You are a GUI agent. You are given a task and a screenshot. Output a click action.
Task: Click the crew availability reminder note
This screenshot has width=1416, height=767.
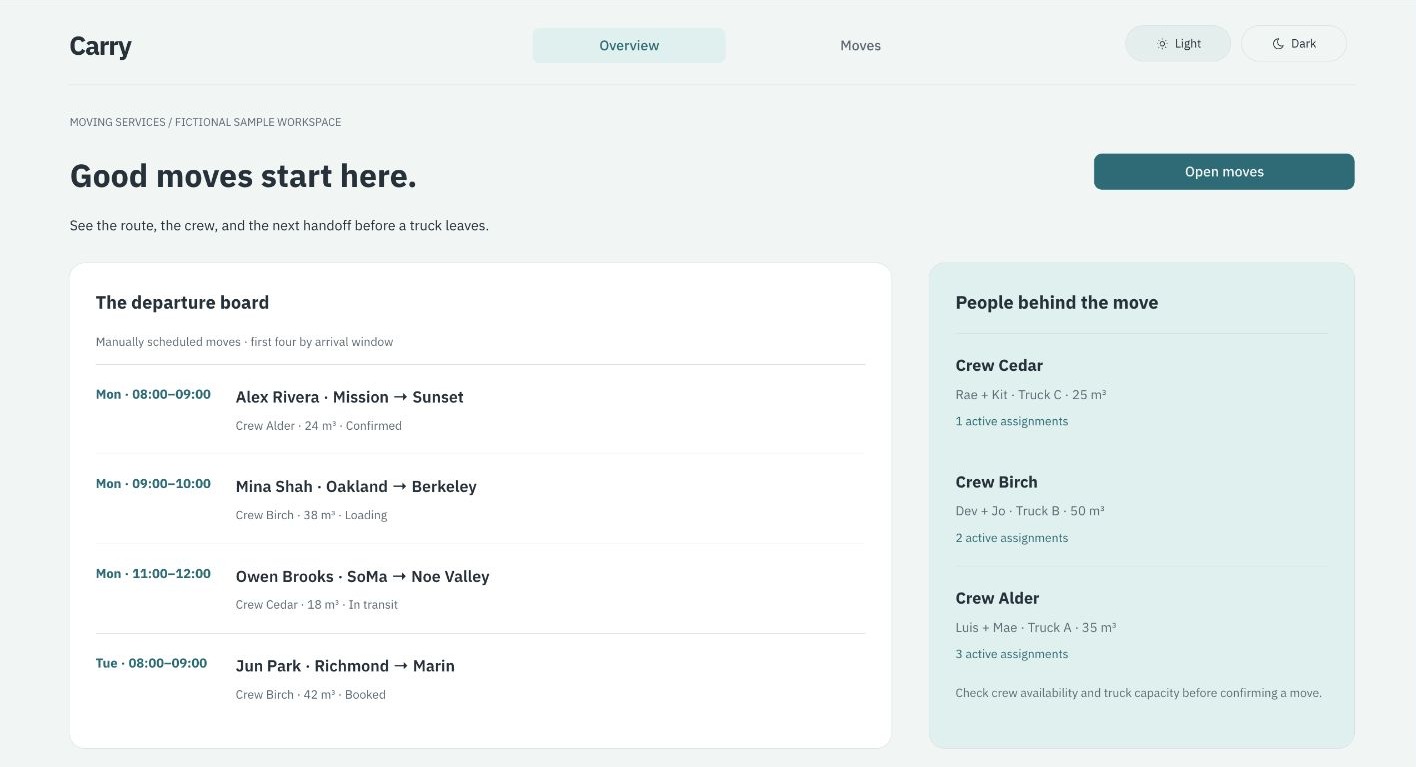(1139, 693)
